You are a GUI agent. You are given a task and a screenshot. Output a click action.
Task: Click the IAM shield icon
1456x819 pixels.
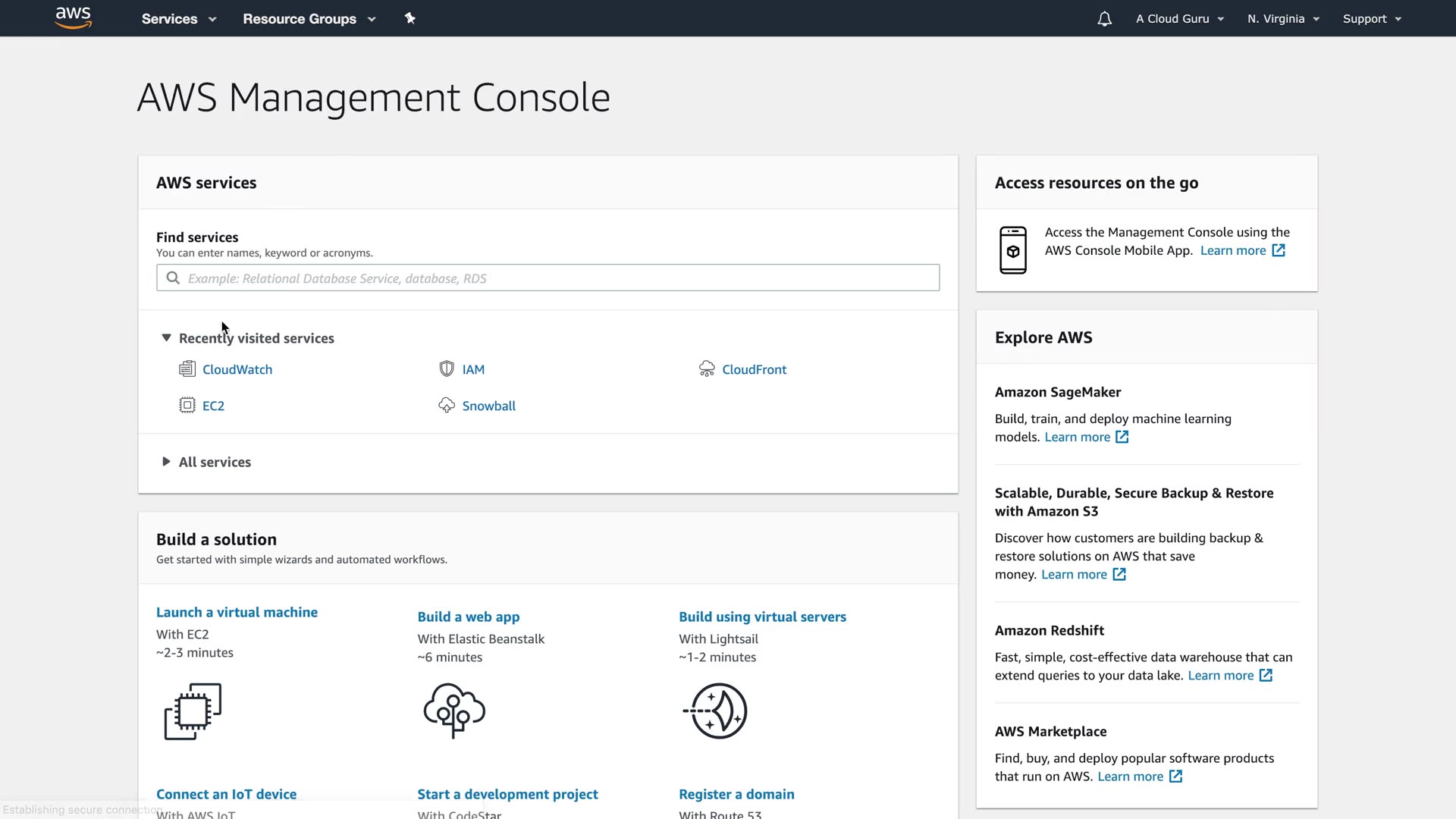[447, 369]
